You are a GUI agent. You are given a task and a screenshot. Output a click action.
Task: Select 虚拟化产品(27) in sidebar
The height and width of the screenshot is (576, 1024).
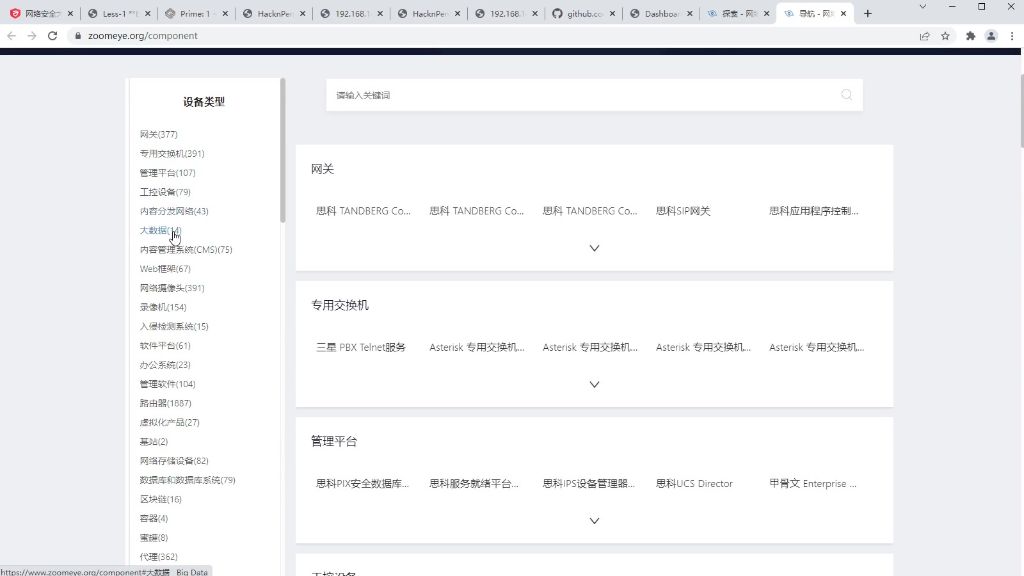click(x=169, y=423)
